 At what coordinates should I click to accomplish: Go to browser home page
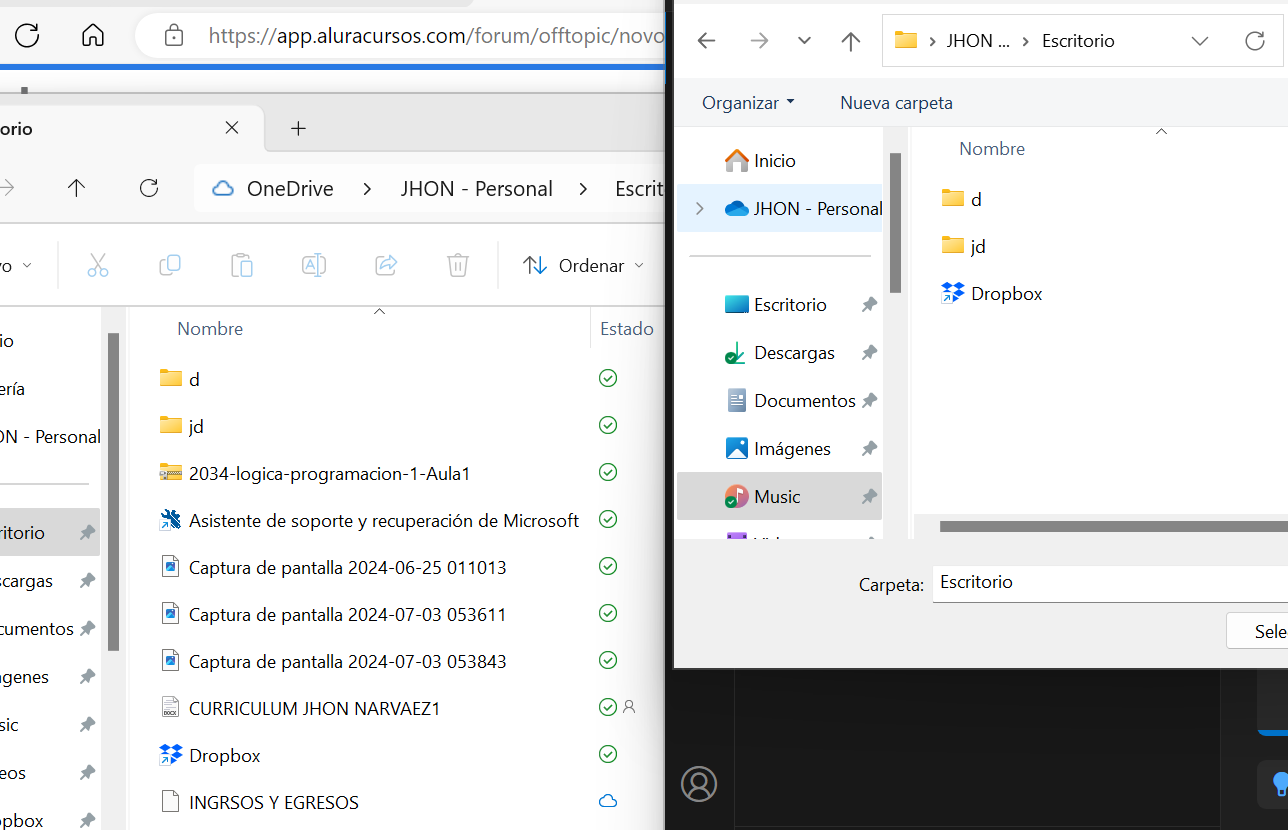tap(92, 36)
